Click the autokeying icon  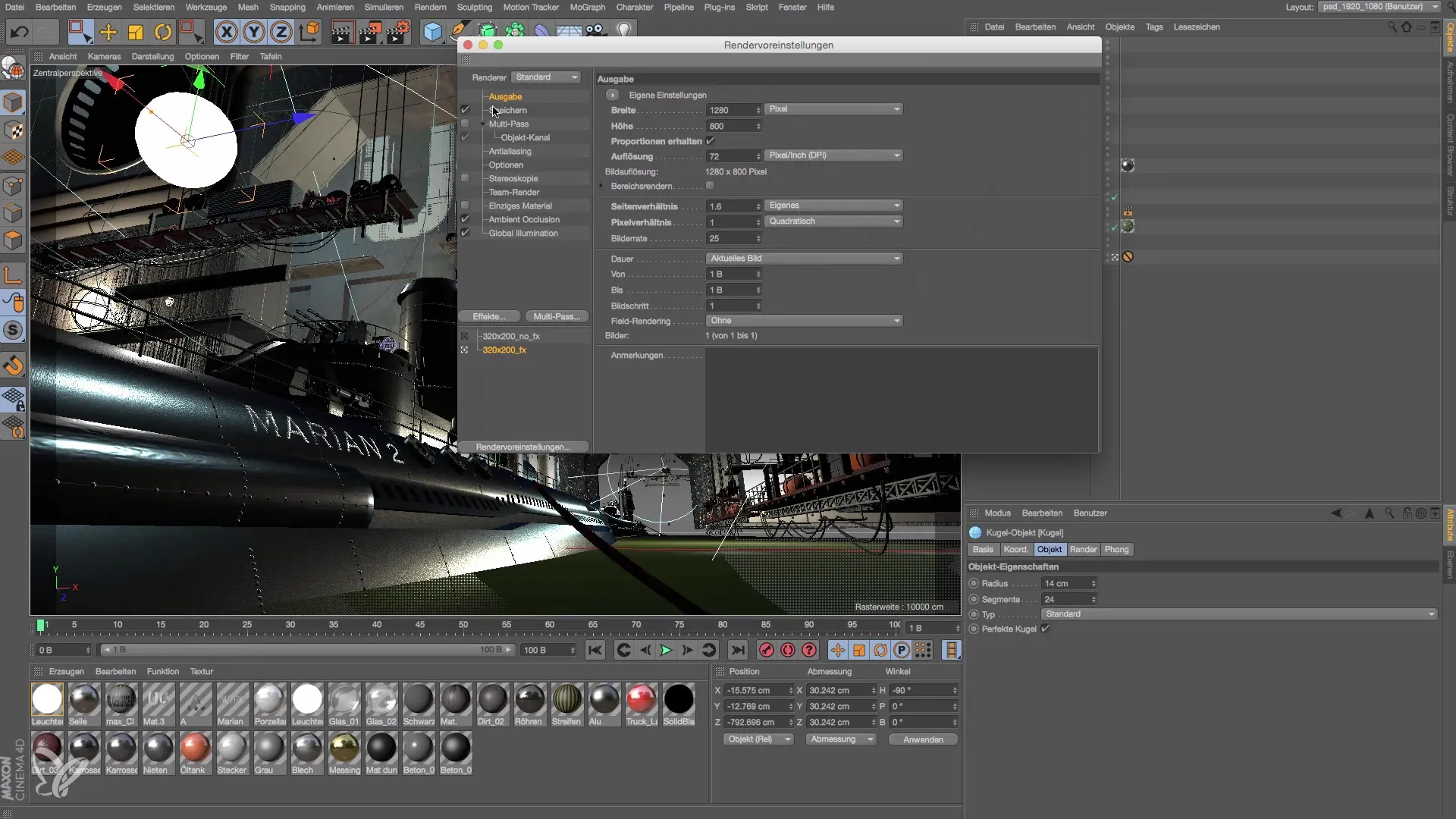[788, 650]
